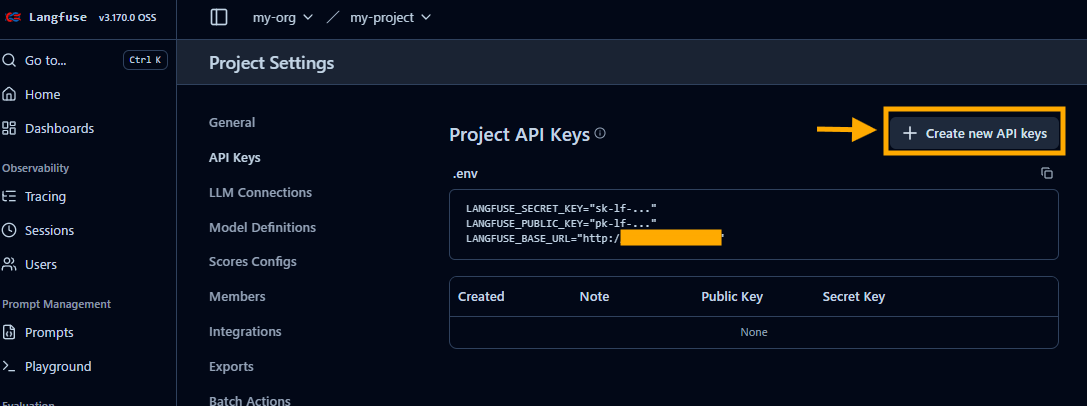Click the .env label above code block

click(465, 174)
